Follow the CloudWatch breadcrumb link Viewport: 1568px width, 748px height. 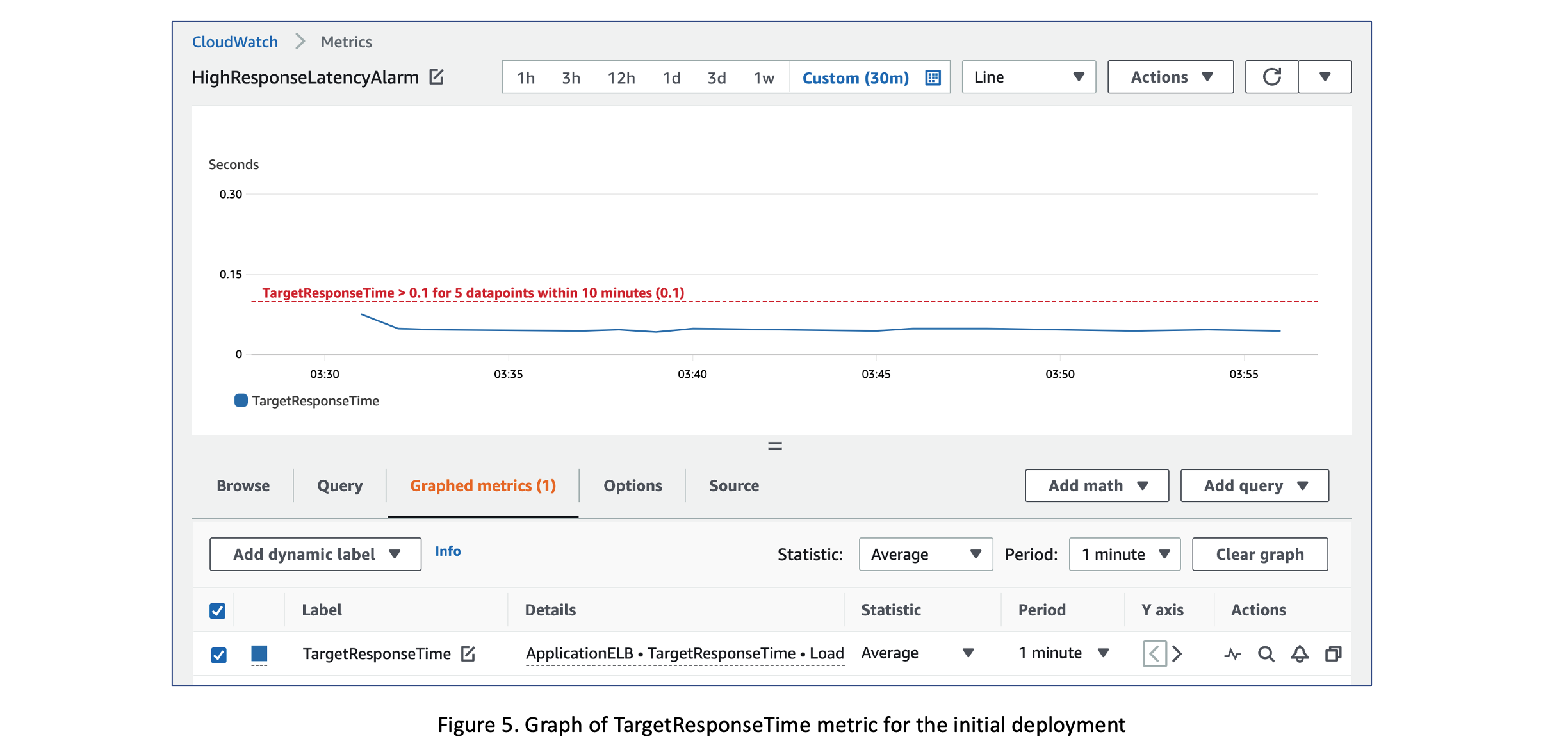(235, 41)
